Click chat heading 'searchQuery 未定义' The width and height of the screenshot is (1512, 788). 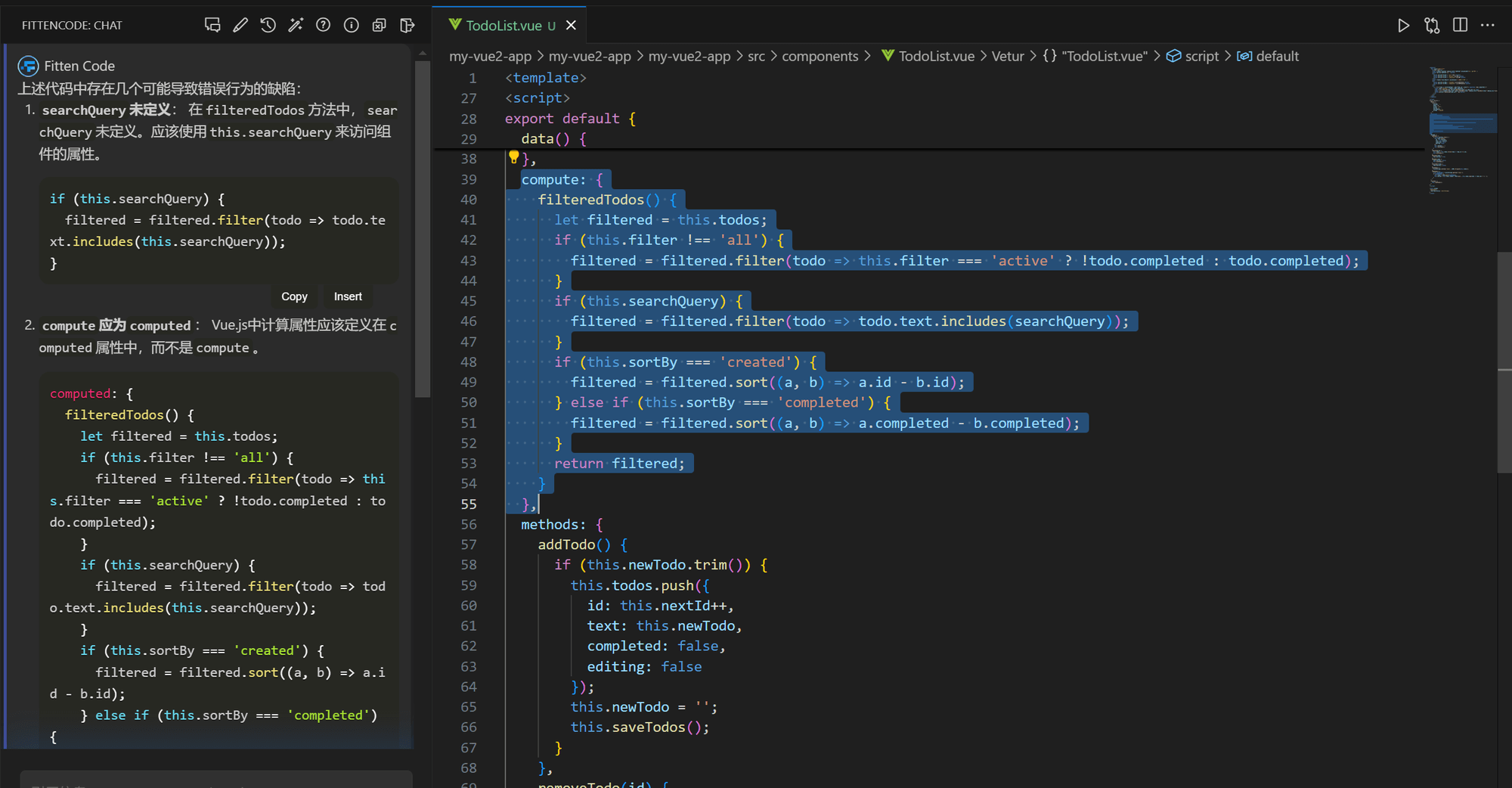pyautogui.click(x=107, y=110)
